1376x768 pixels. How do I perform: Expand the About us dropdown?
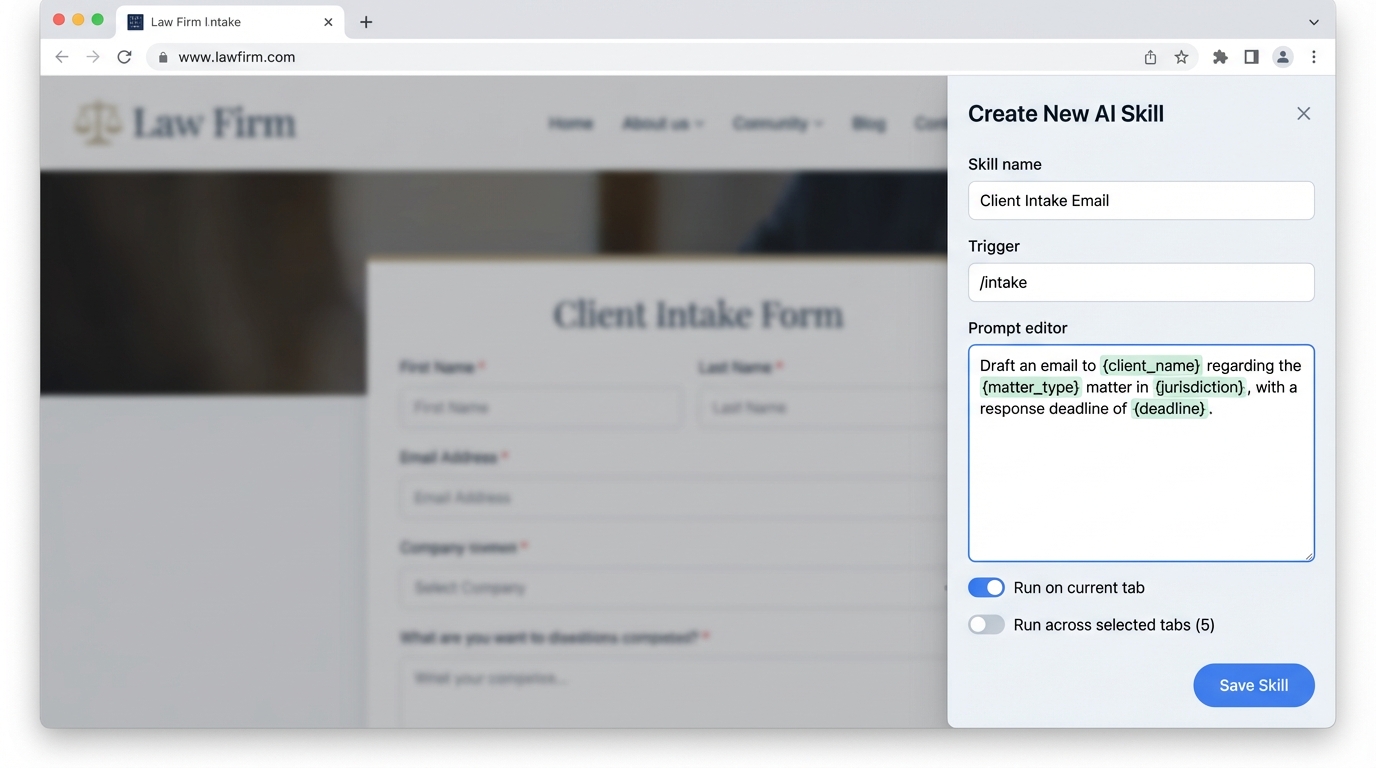pos(663,123)
